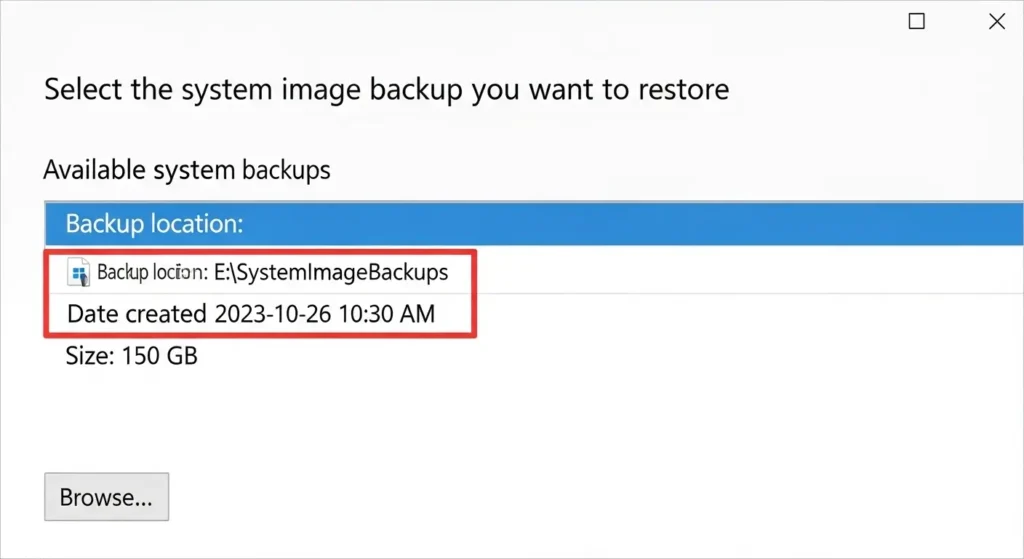Click the 2023-10-26 date in the backup entry
The height and width of the screenshot is (559, 1024).
point(273,314)
